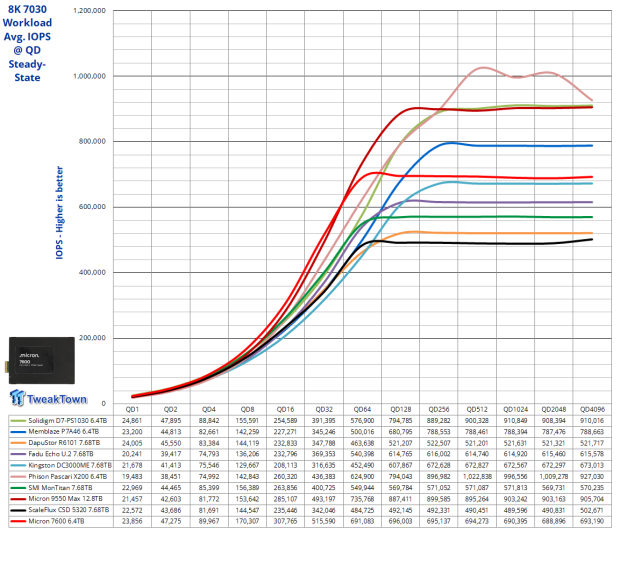Click the Memblaze QD4096 value 788,663
The height and width of the screenshot is (568, 620).
click(x=592, y=432)
